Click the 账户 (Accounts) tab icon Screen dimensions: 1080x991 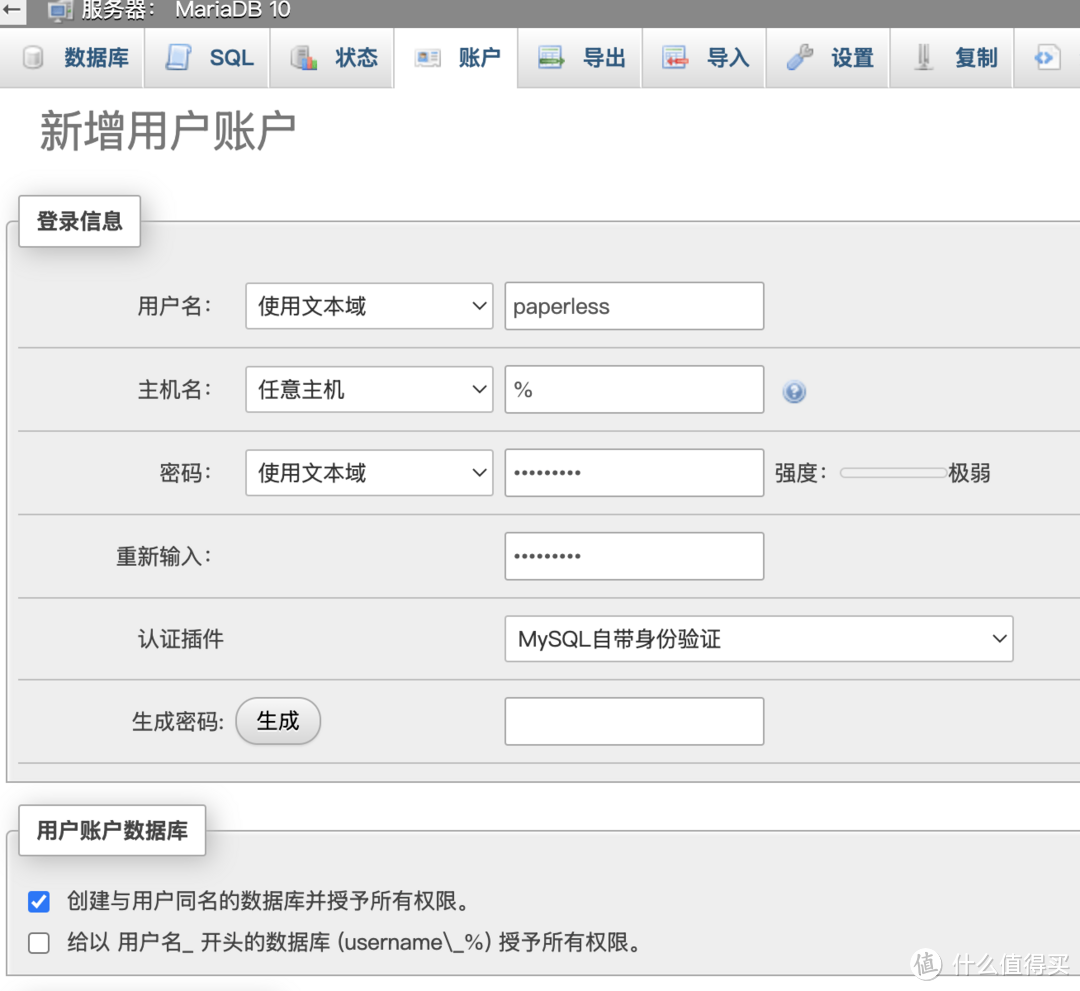point(428,57)
